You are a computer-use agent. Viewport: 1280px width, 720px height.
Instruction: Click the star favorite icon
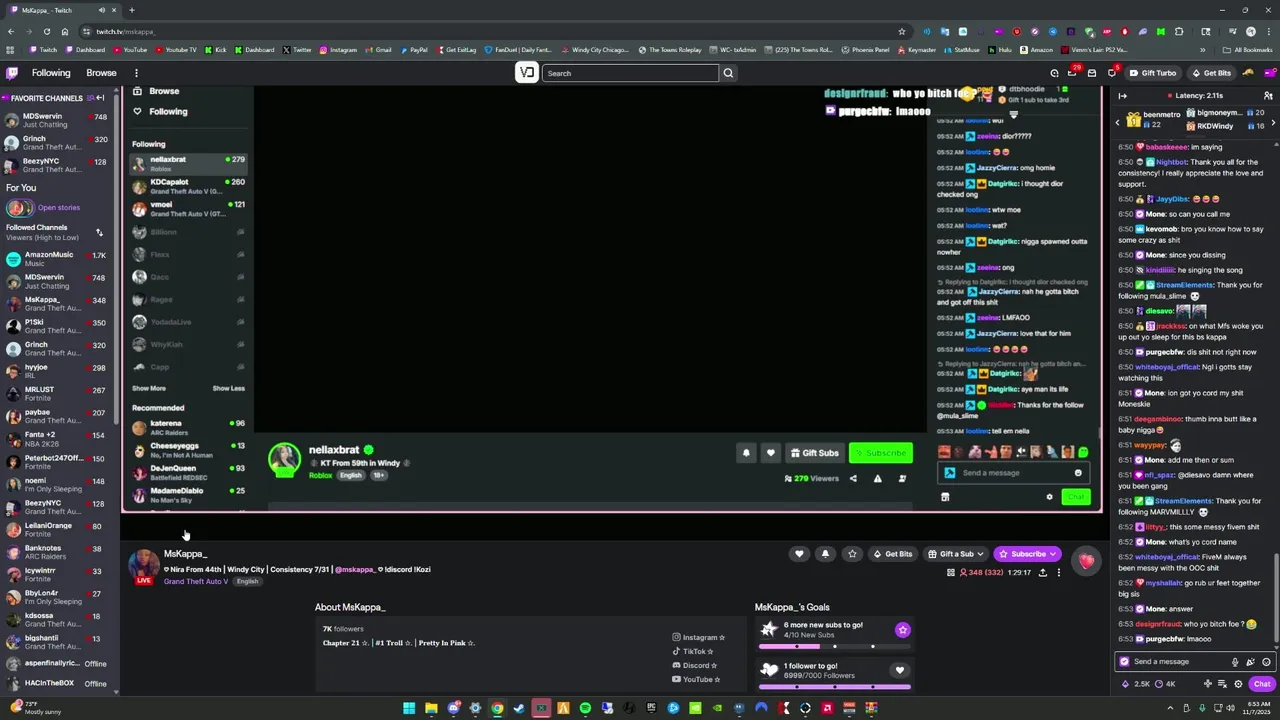tap(852, 554)
